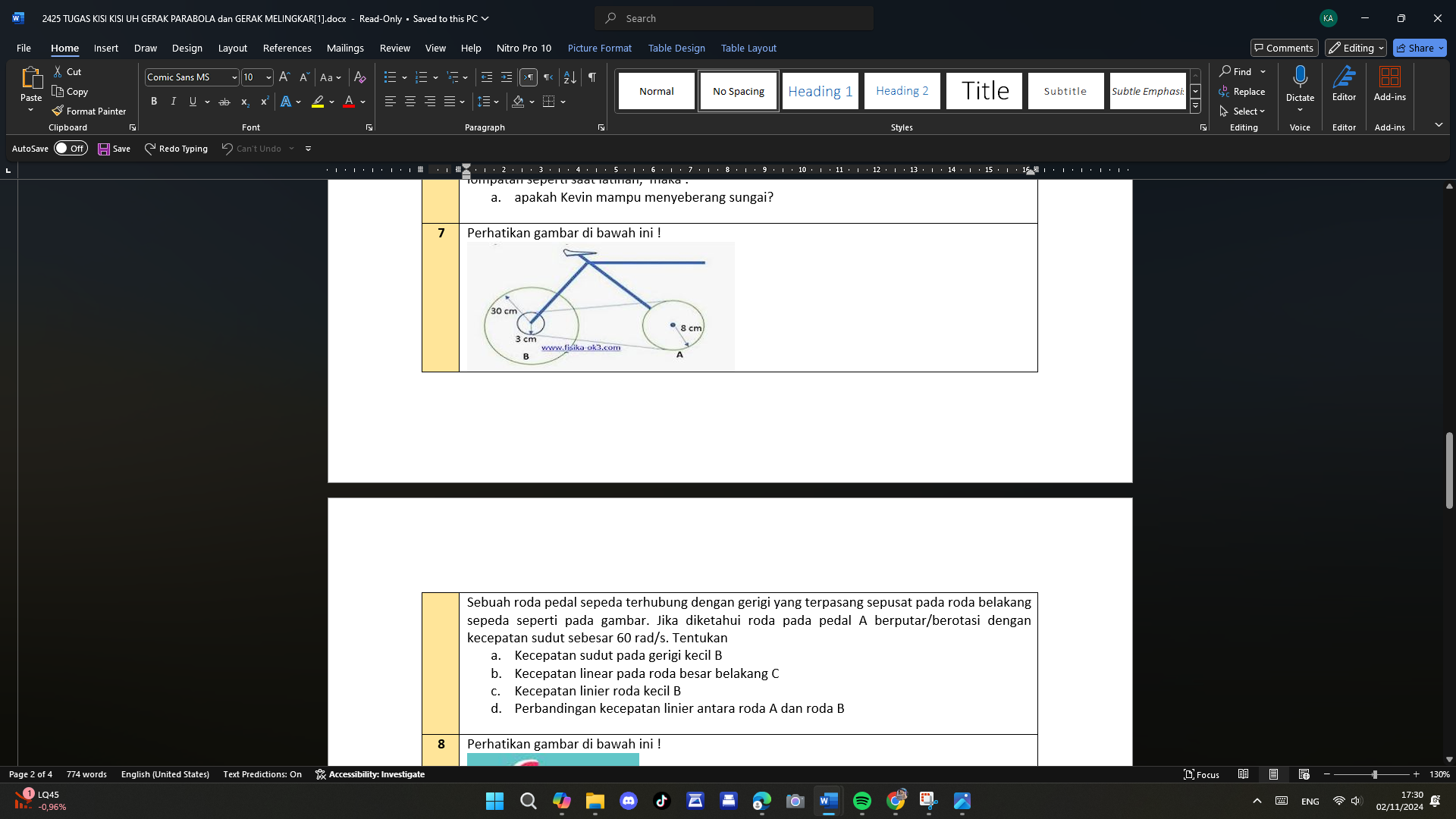Click the Comments button
Screen dimensions: 1456x819
click(1284, 48)
